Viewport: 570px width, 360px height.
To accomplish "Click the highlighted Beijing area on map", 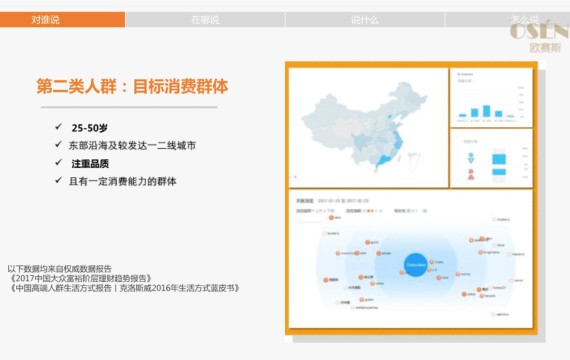I will pos(390,116).
